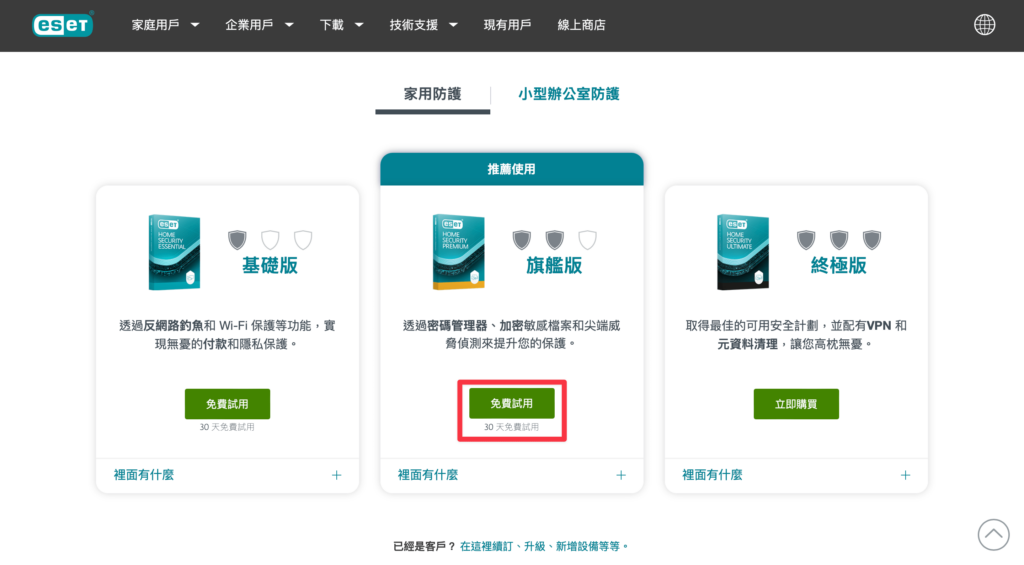Click the 旗艦版 product box image

(x=458, y=252)
